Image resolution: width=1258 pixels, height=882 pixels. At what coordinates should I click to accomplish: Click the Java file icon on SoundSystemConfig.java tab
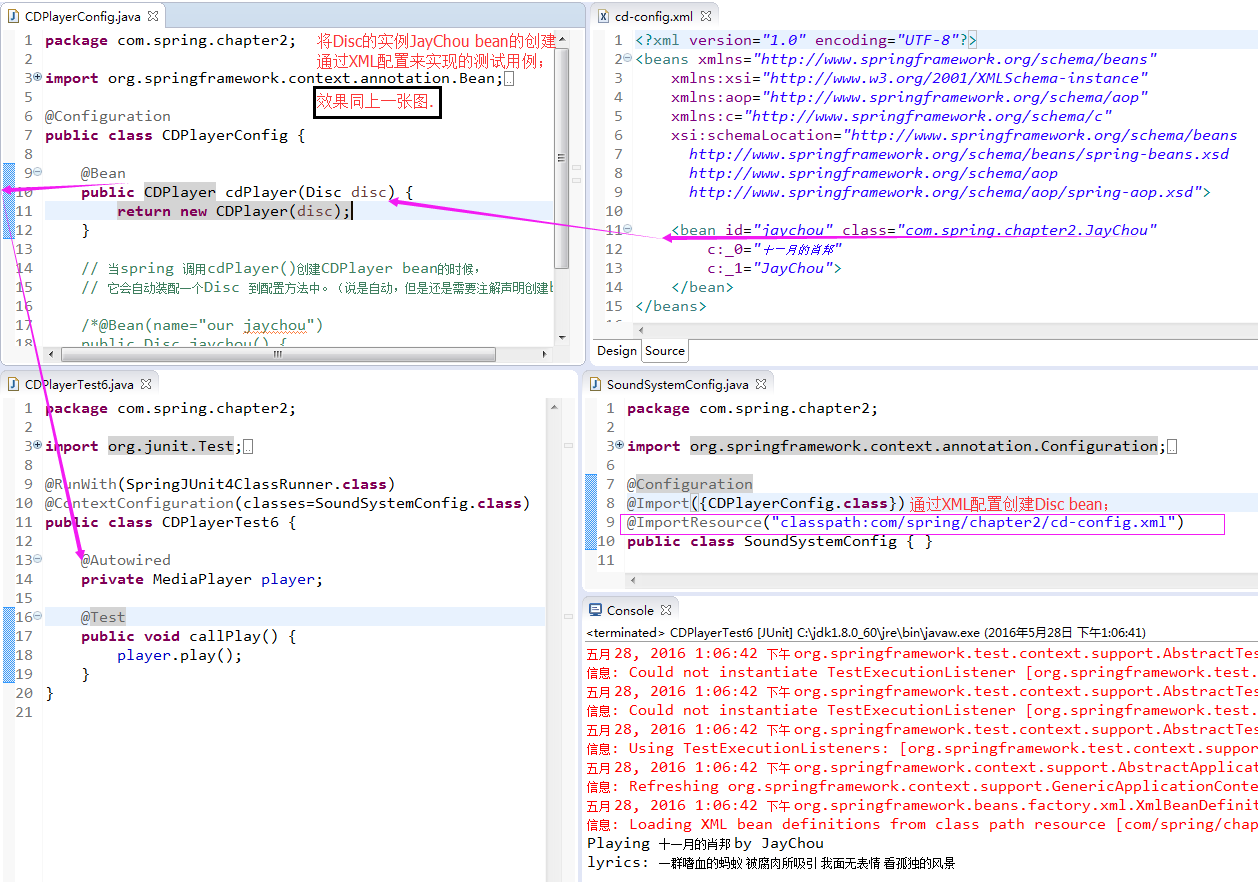[596, 384]
